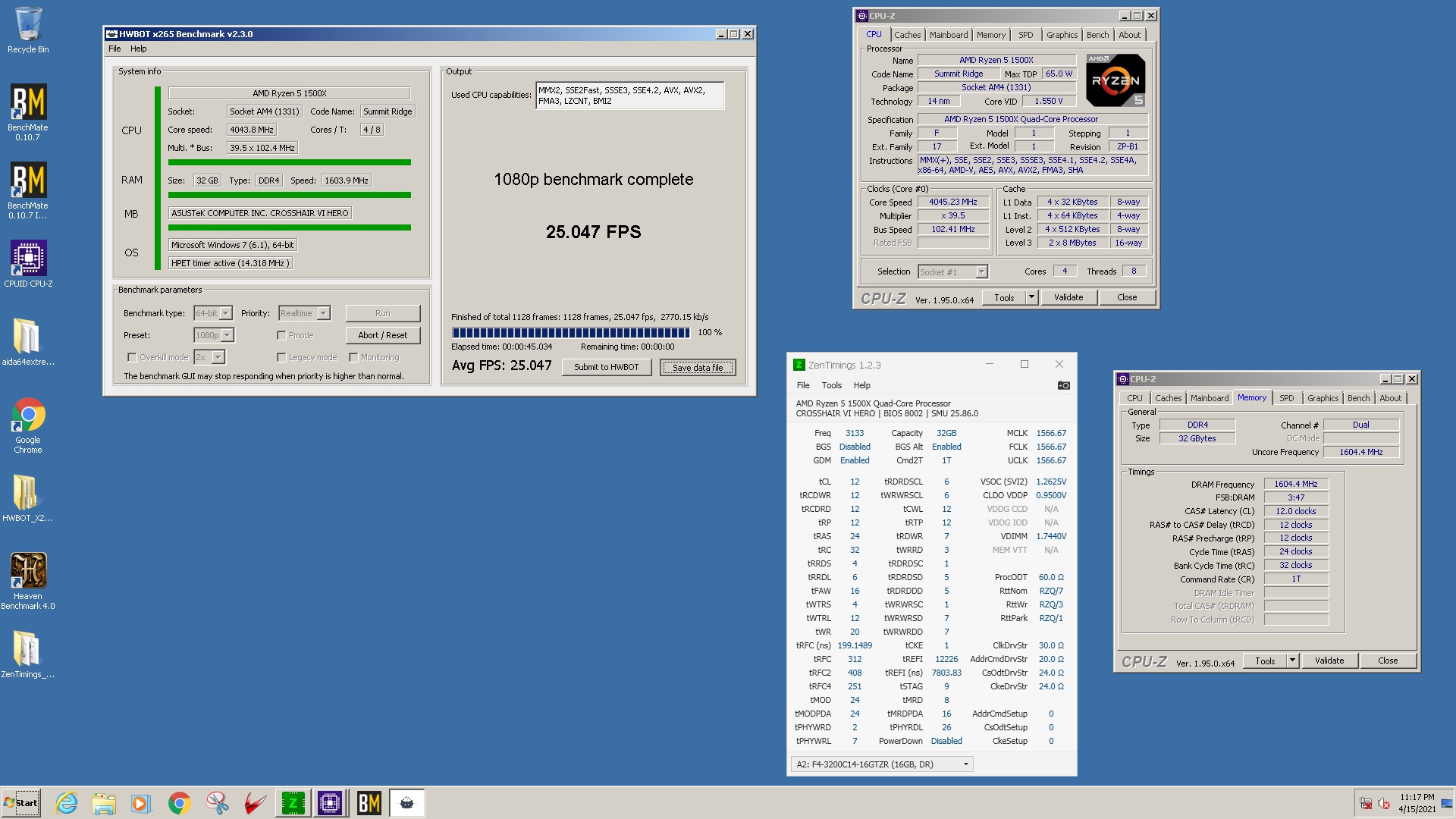Open the Snipping Tool taskbar icon
The height and width of the screenshot is (819, 1456).
pyautogui.click(x=217, y=802)
